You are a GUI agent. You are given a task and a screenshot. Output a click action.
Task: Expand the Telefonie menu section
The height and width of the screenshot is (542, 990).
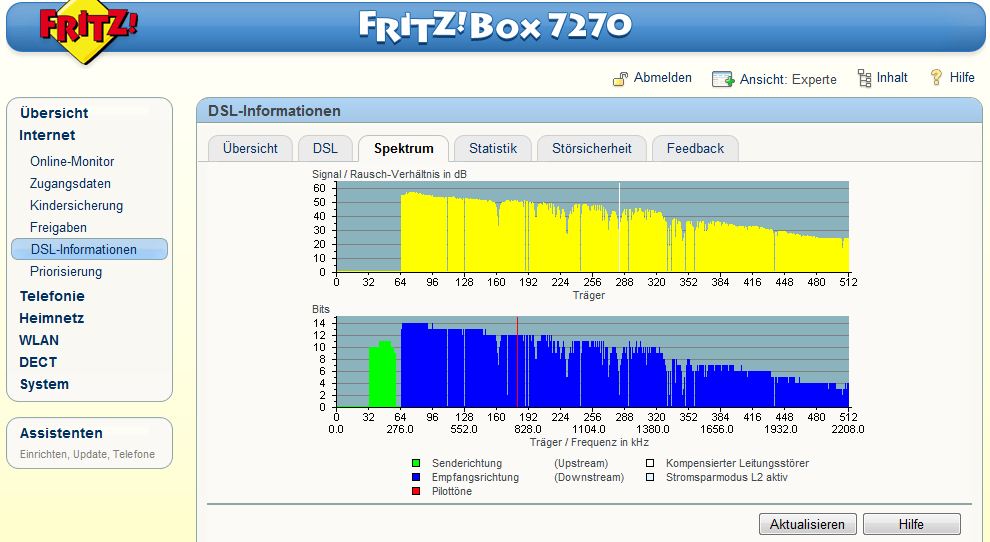tap(52, 296)
